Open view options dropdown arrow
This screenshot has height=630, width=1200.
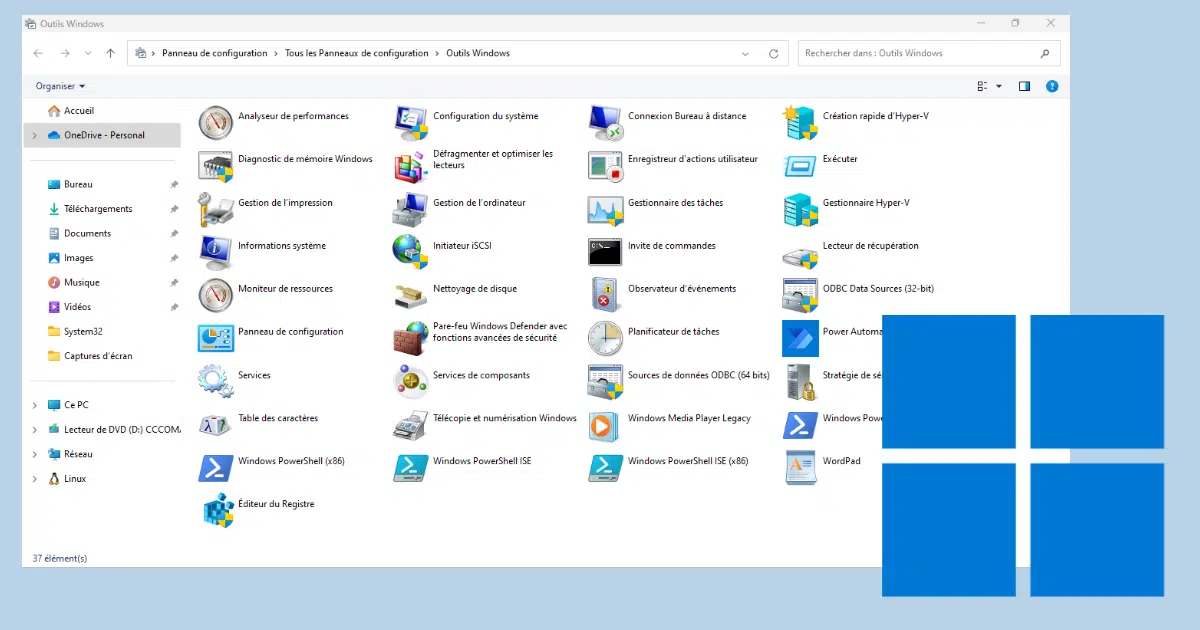tap(998, 86)
